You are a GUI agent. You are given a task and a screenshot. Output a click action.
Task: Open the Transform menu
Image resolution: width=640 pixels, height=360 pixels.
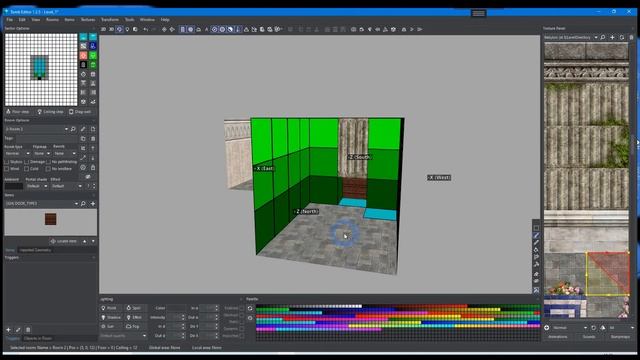coord(110,20)
